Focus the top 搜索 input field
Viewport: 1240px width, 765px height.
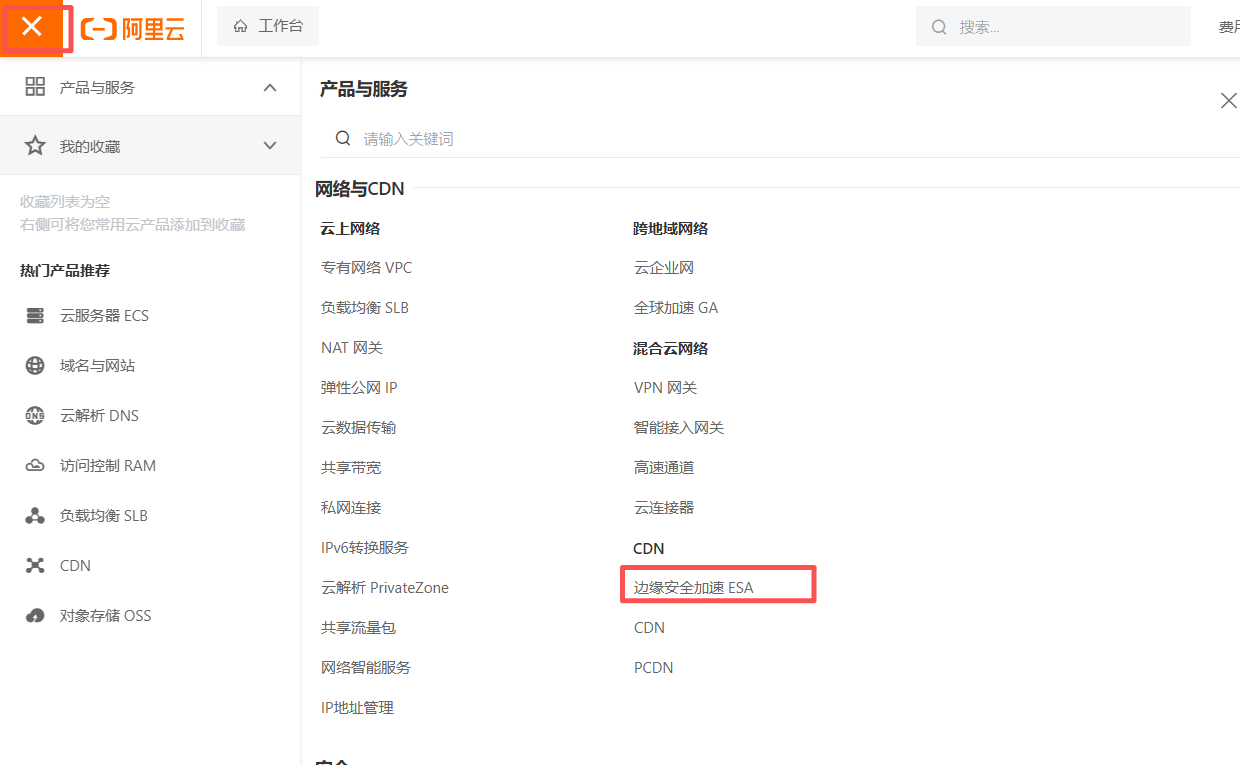pyautogui.click(x=1053, y=27)
